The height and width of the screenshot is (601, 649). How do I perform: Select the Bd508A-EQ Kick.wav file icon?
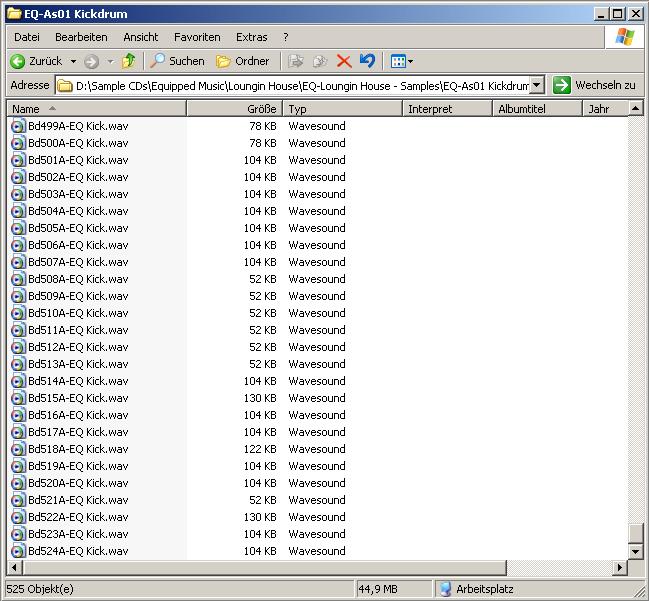(18, 279)
